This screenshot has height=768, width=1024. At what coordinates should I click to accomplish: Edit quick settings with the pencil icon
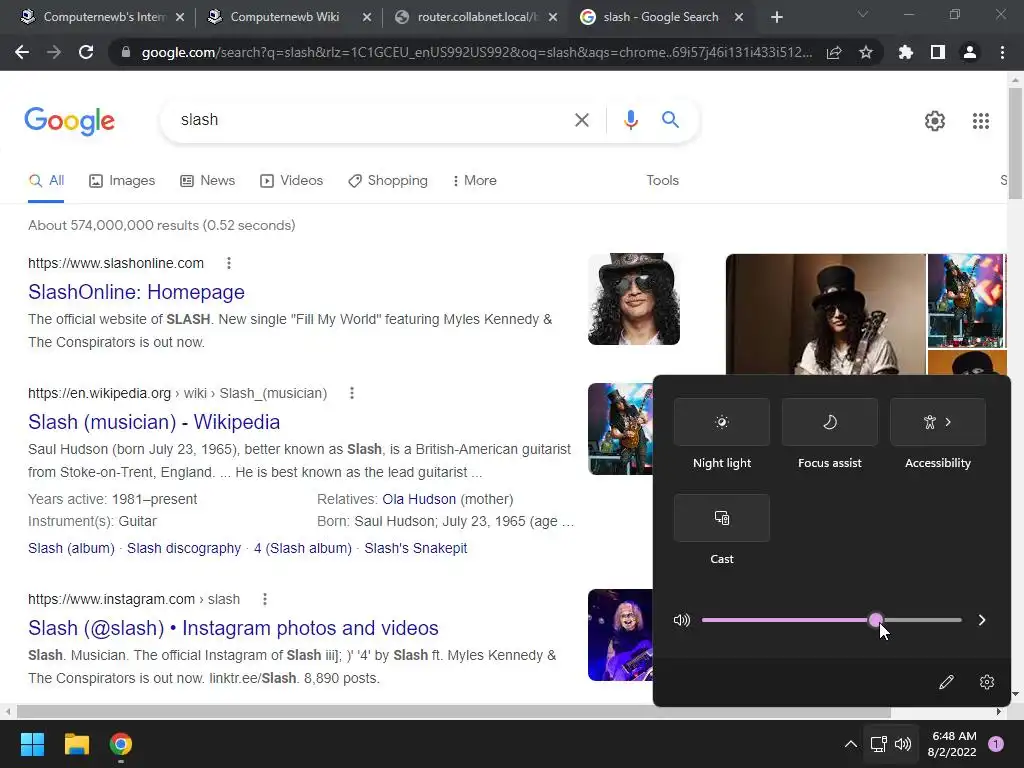(x=946, y=682)
